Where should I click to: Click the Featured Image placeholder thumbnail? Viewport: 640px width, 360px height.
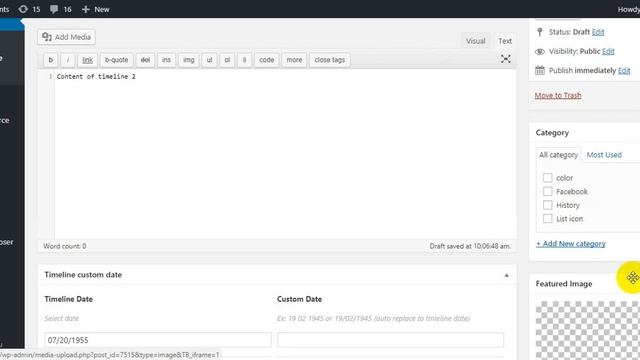click(x=588, y=331)
